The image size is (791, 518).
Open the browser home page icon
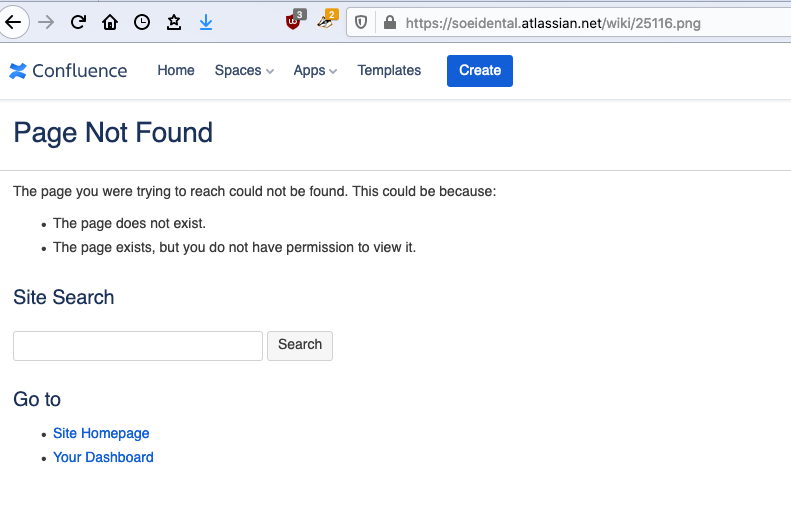click(110, 22)
